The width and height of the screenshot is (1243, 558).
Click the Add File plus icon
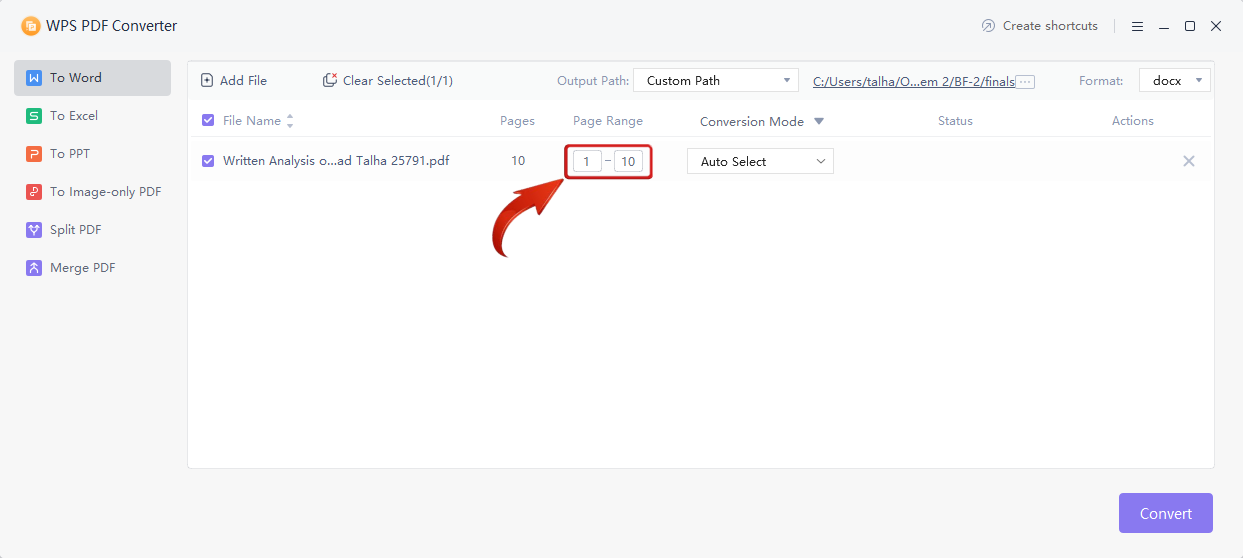click(207, 80)
